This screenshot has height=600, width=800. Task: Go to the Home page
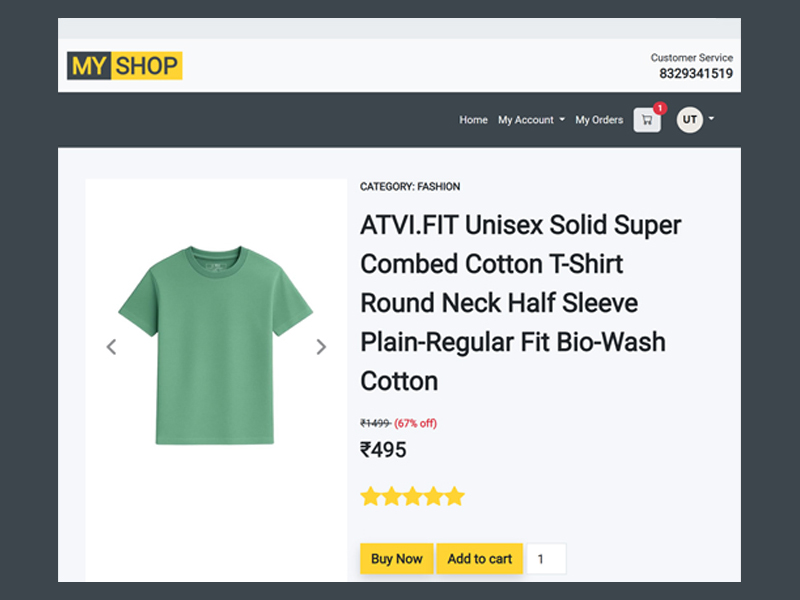(473, 120)
